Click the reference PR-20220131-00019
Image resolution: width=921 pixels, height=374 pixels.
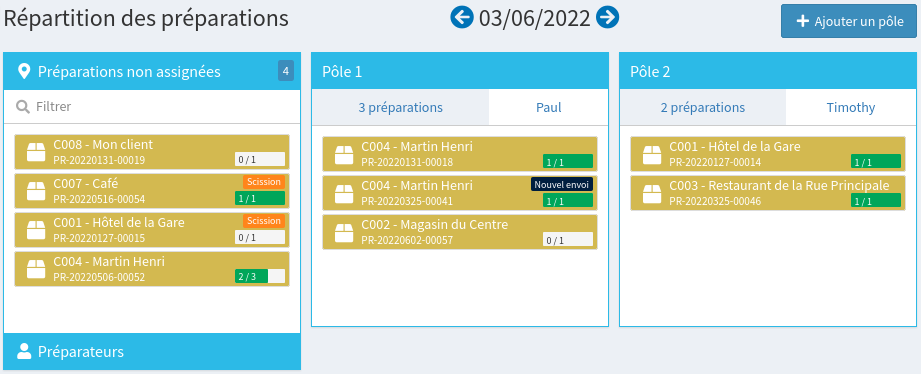point(99,160)
